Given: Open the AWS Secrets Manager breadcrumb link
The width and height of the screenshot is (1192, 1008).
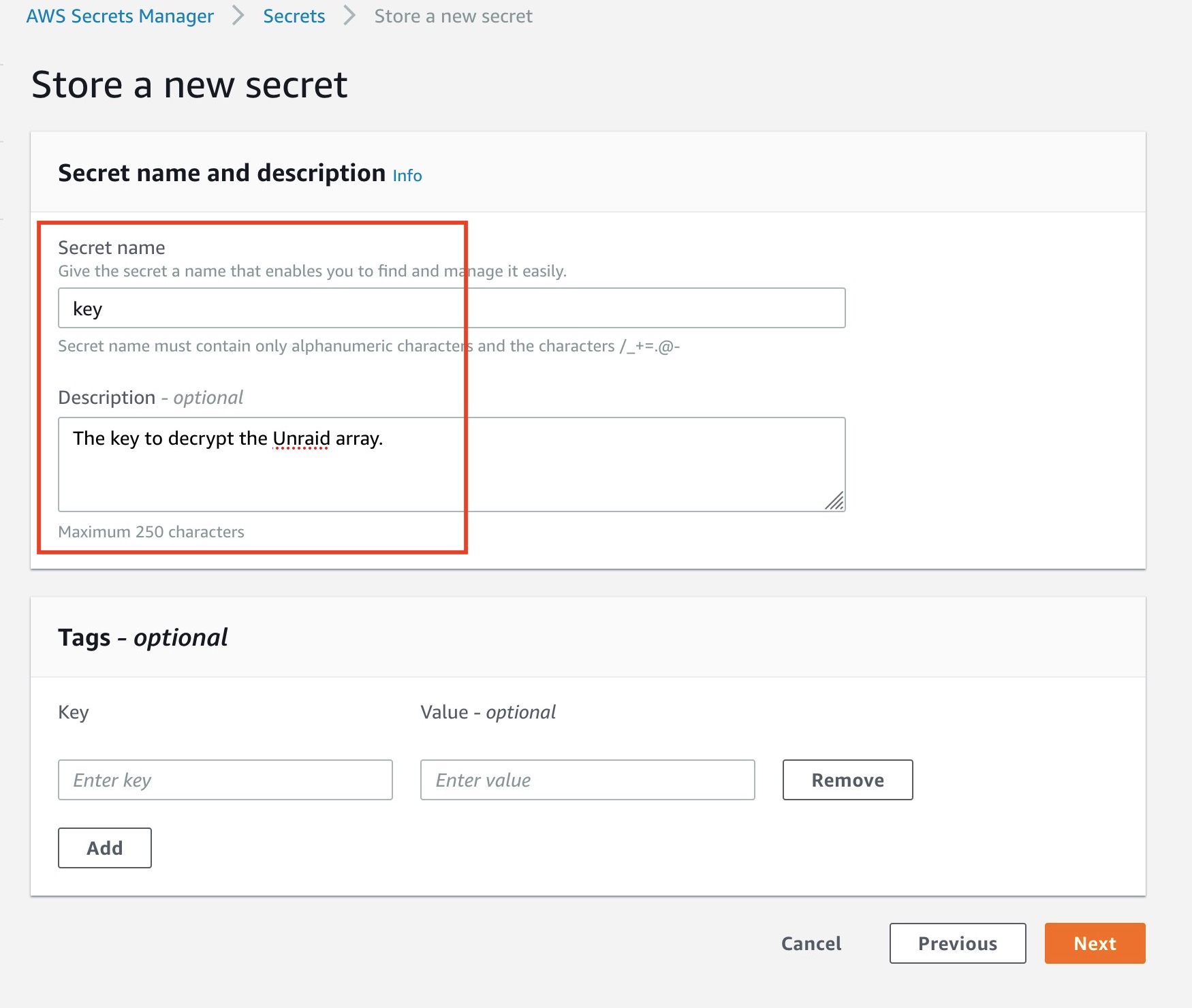Looking at the screenshot, I should click(x=120, y=16).
